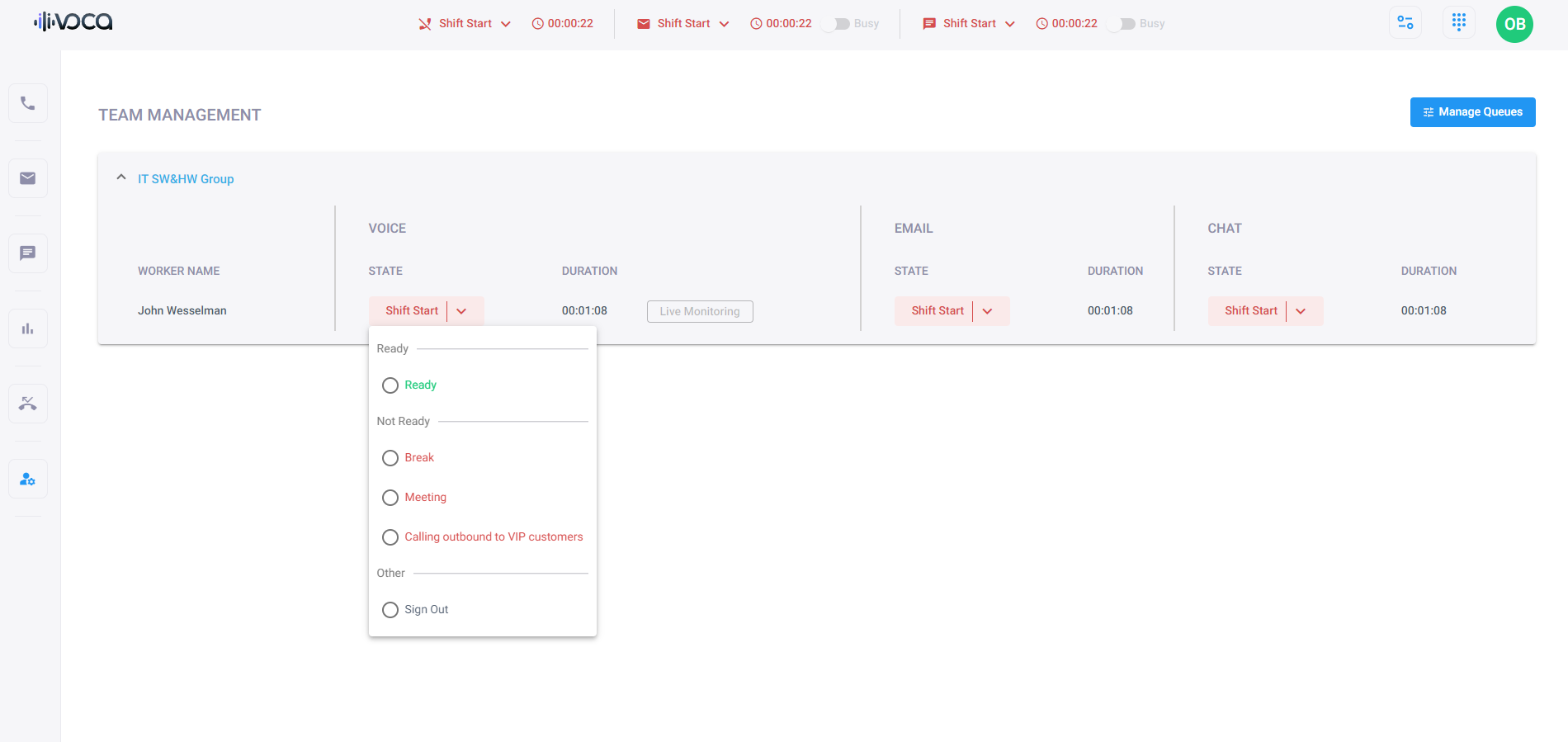Click the Manage Queues button

point(1472,112)
